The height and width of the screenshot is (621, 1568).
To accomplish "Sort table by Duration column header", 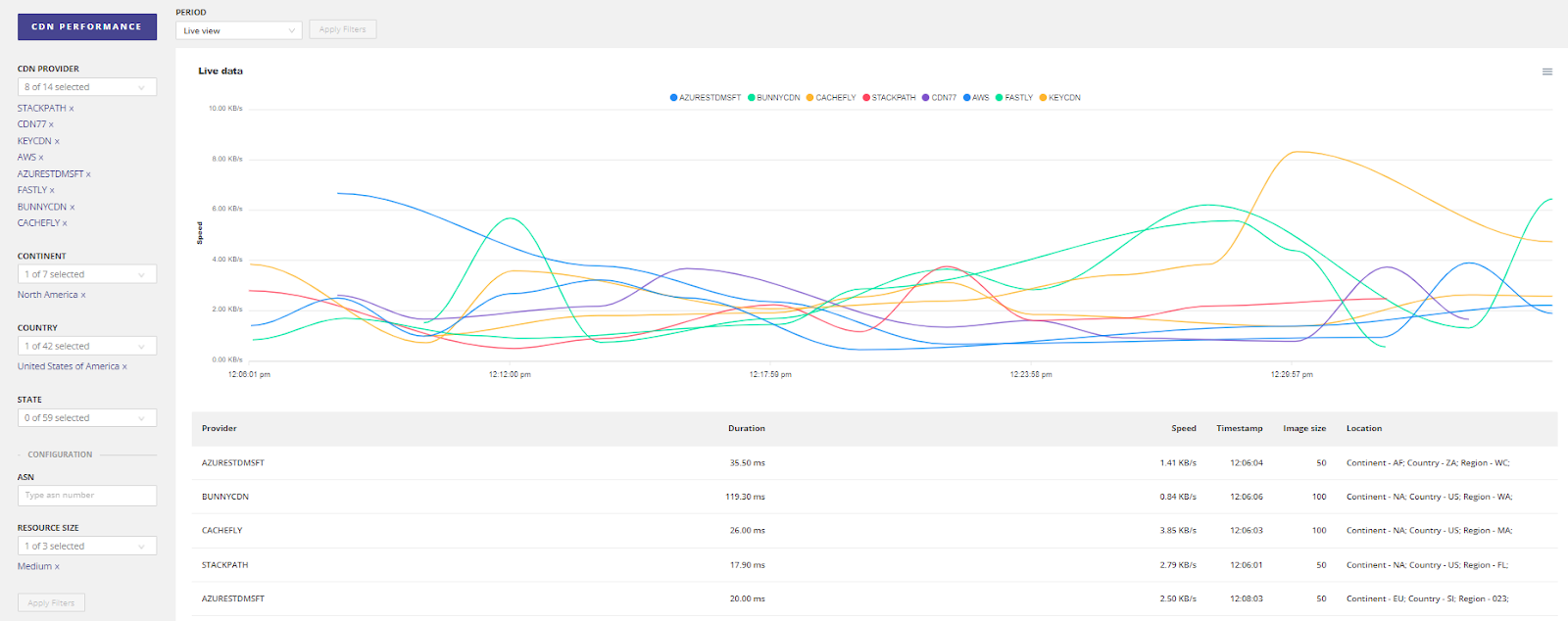I will point(747,429).
